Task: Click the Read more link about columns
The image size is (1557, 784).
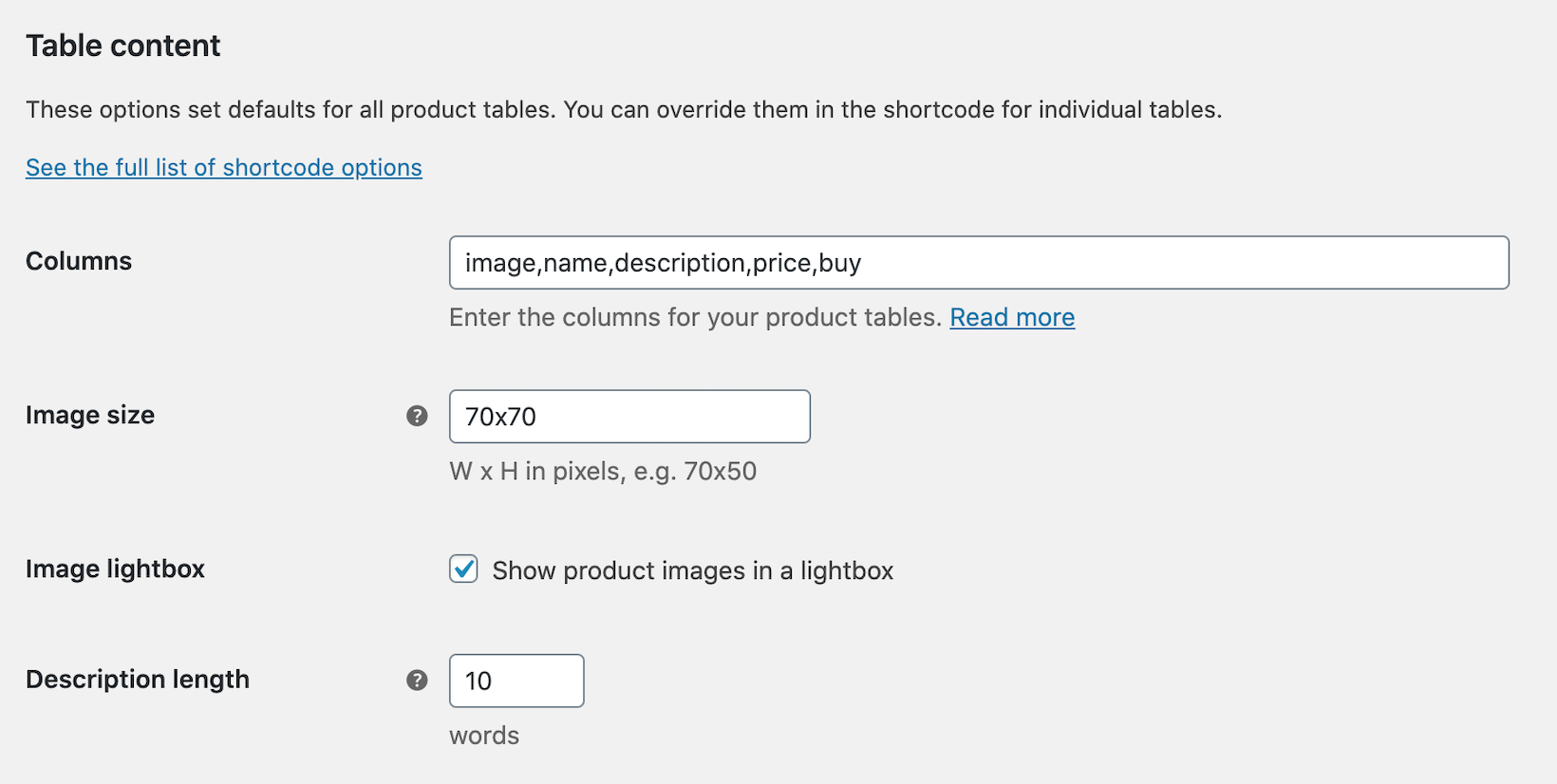Action: tap(1011, 317)
